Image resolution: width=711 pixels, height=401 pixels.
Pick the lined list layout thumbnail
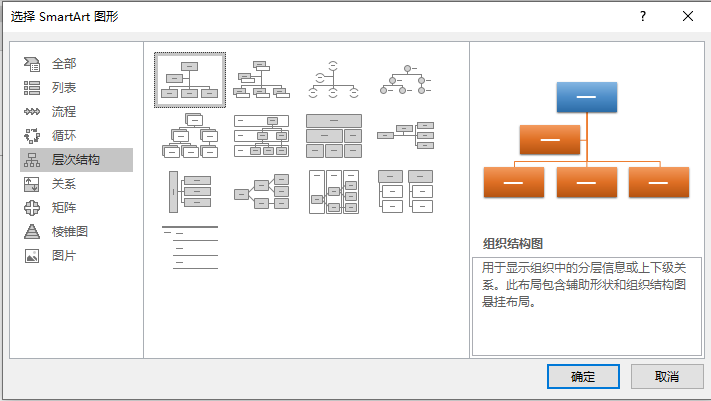[190, 248]
